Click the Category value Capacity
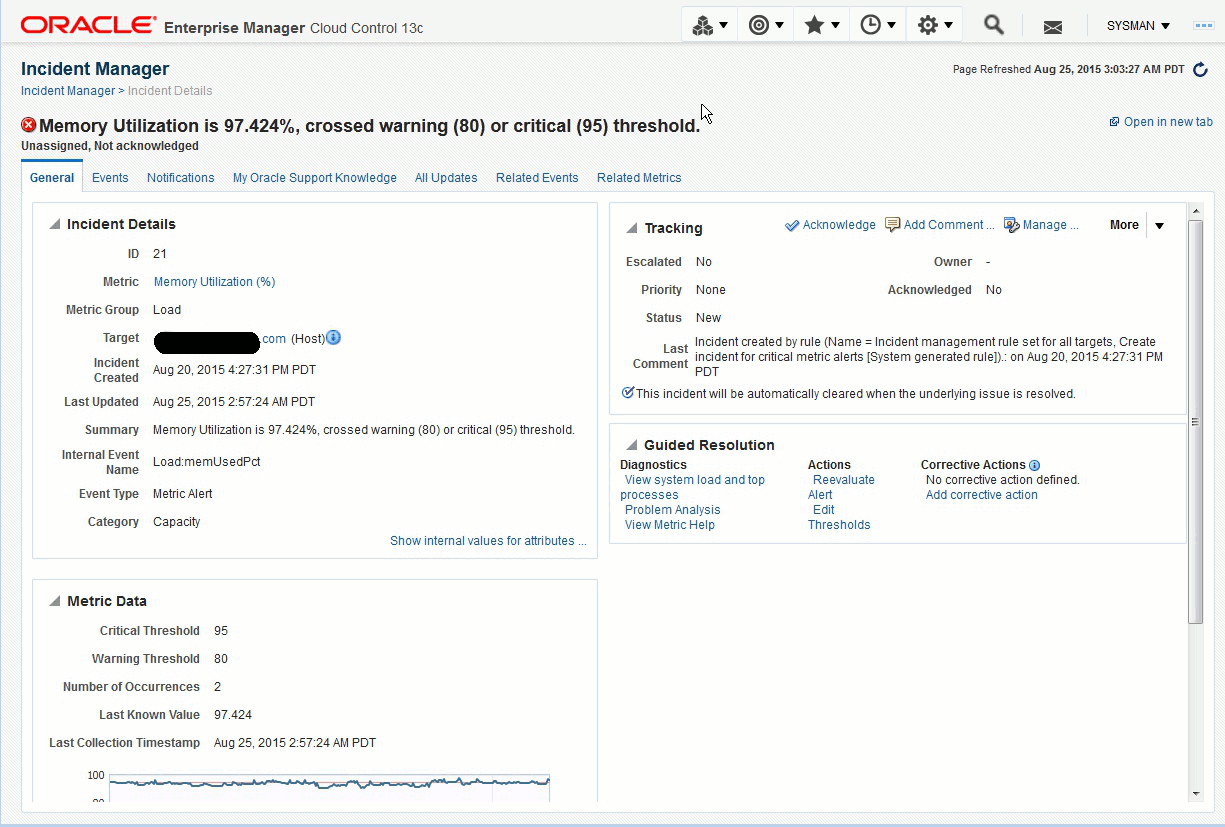 click(x=177, y=522)
